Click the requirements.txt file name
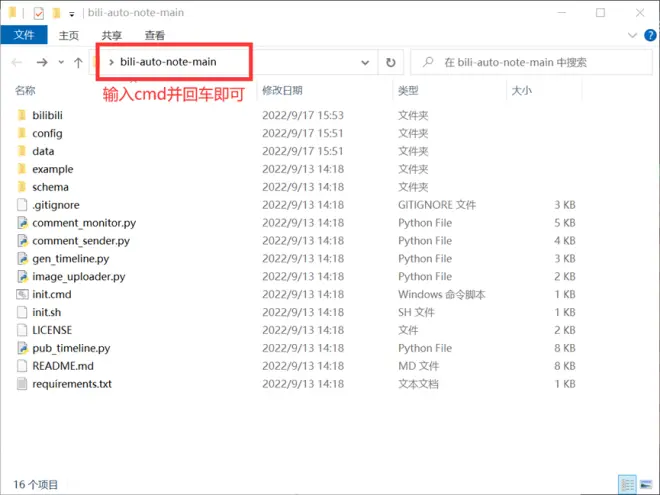The width and height of the screenshot is (660, 495). tap(72, 384)
